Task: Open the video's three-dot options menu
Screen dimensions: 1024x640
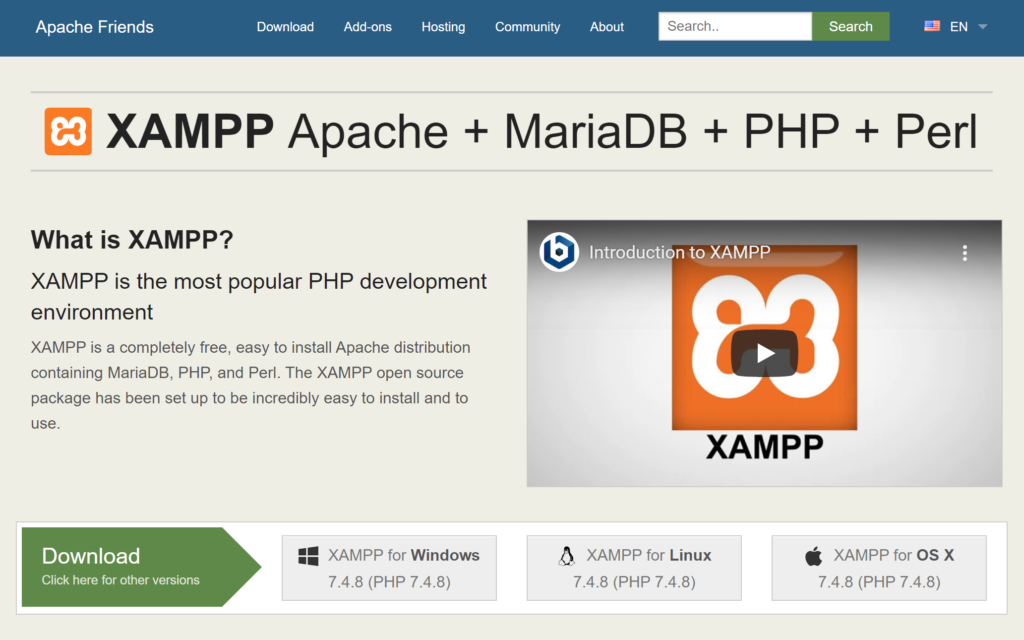Action: (965, 253)
